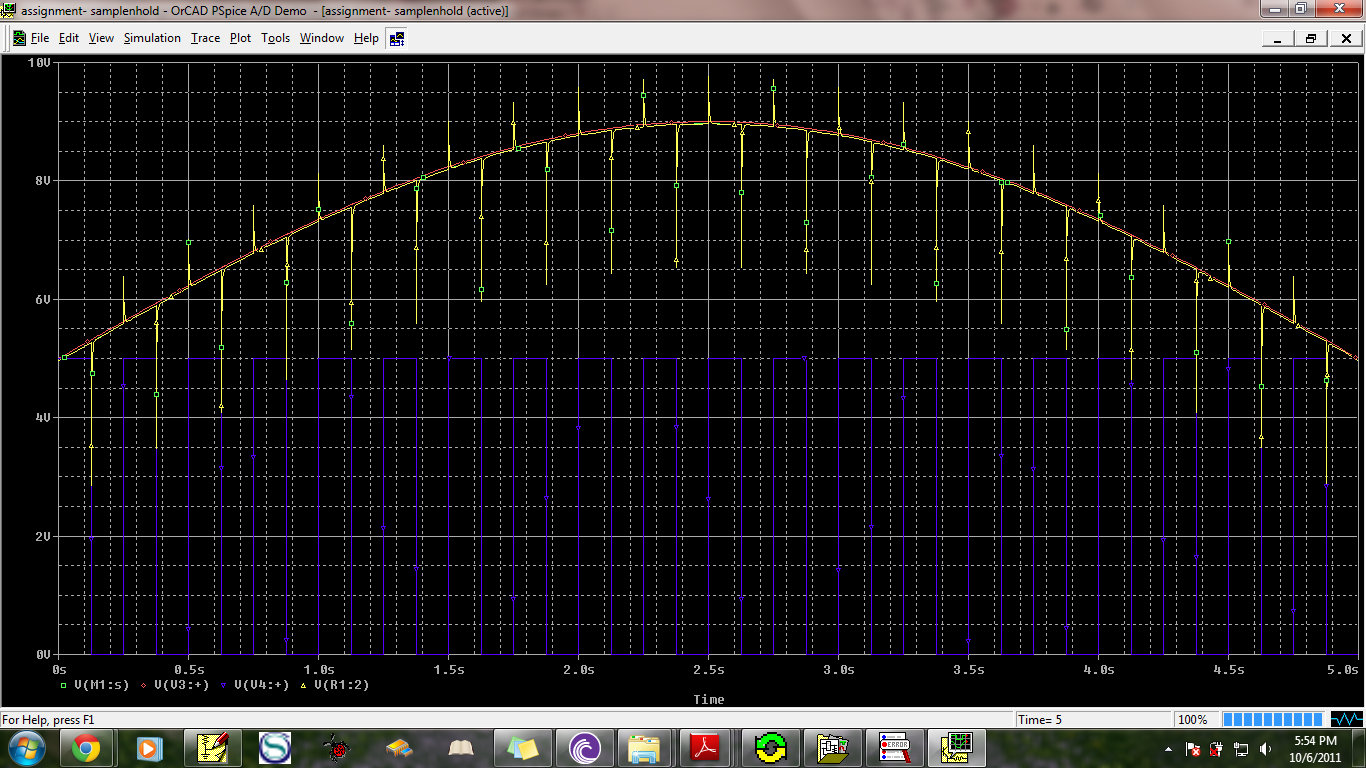Click the 8V y-axis label

coord(41,180)
